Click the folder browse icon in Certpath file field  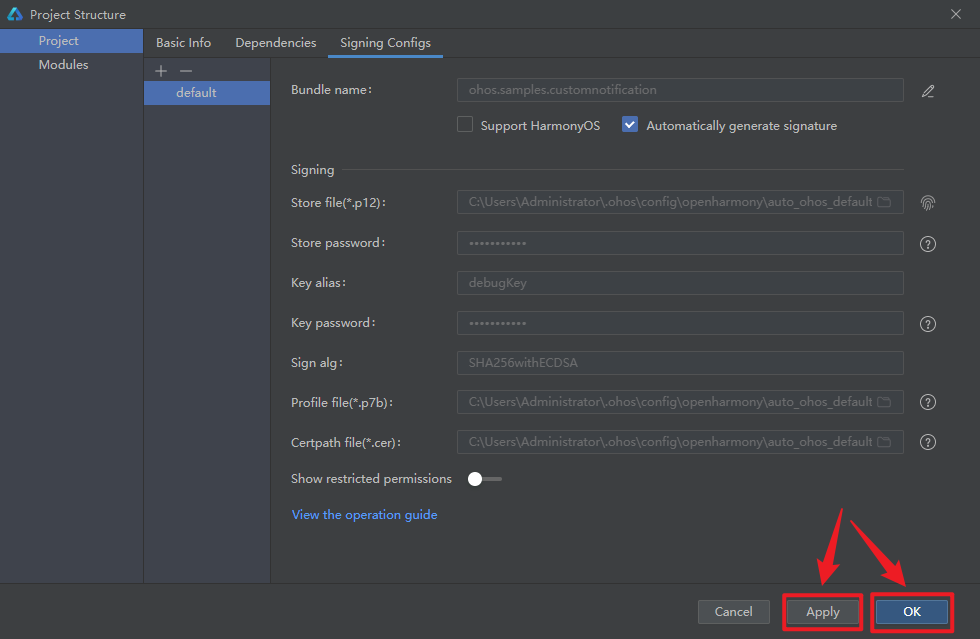point(884,441)
